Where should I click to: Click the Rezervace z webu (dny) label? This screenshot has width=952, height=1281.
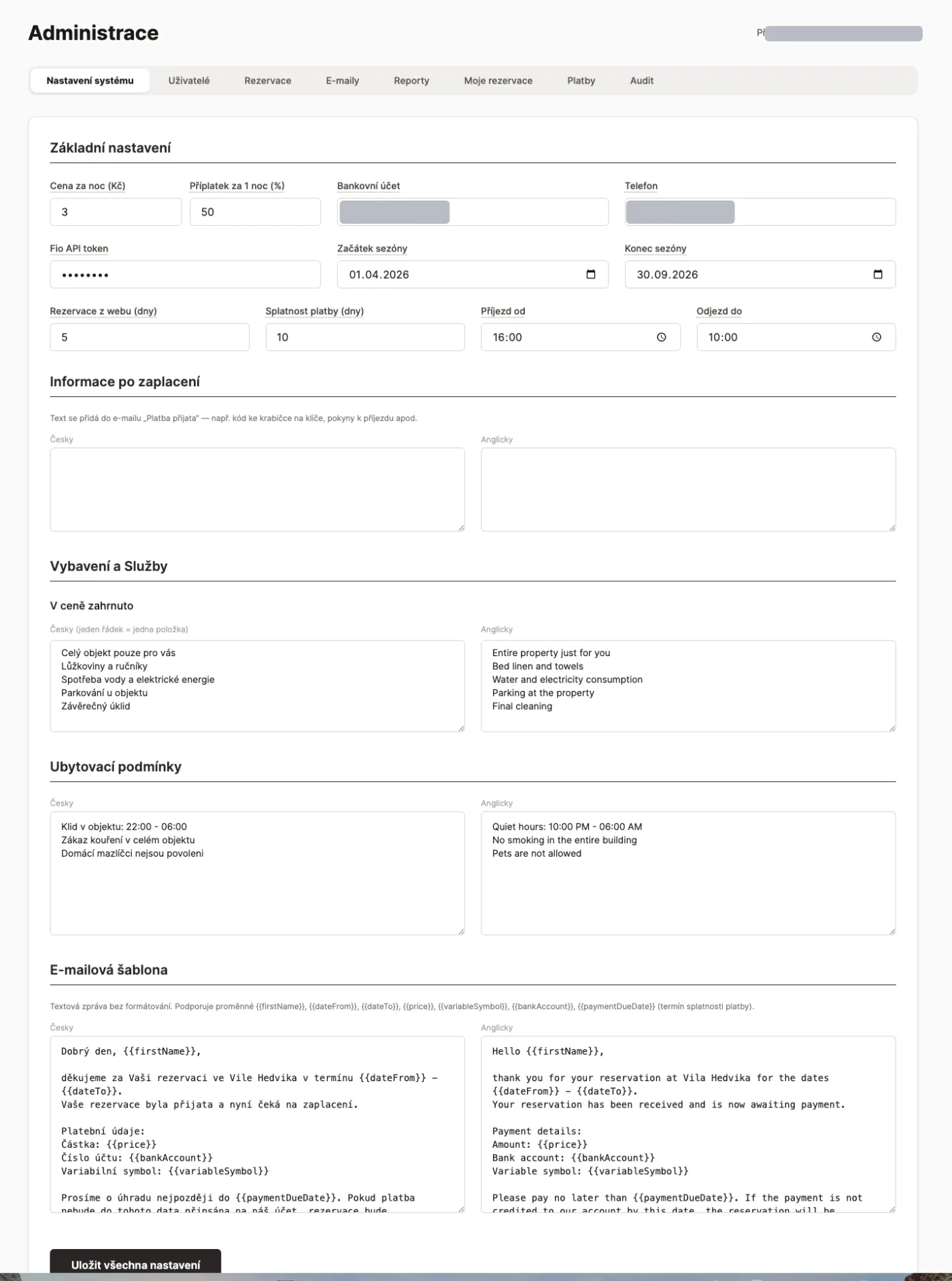pos(103,311)
